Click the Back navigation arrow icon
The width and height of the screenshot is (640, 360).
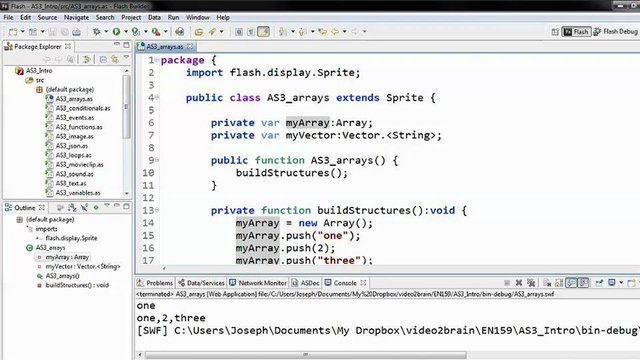coord(335,31)
